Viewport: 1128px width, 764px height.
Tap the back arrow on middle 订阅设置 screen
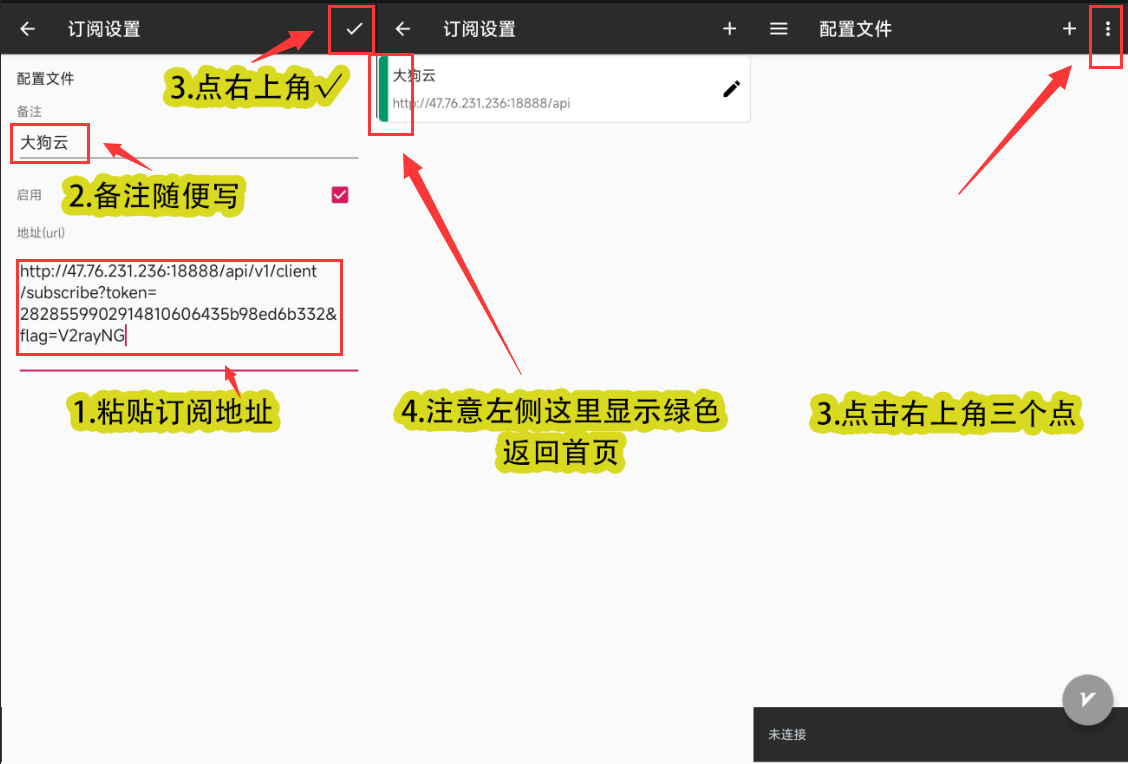(402, 29)
